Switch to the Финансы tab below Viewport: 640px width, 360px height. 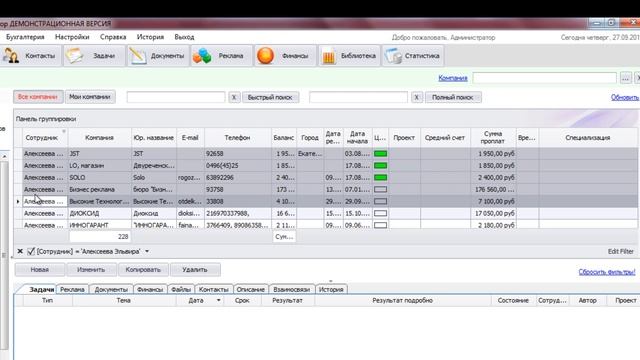(150, 289)
